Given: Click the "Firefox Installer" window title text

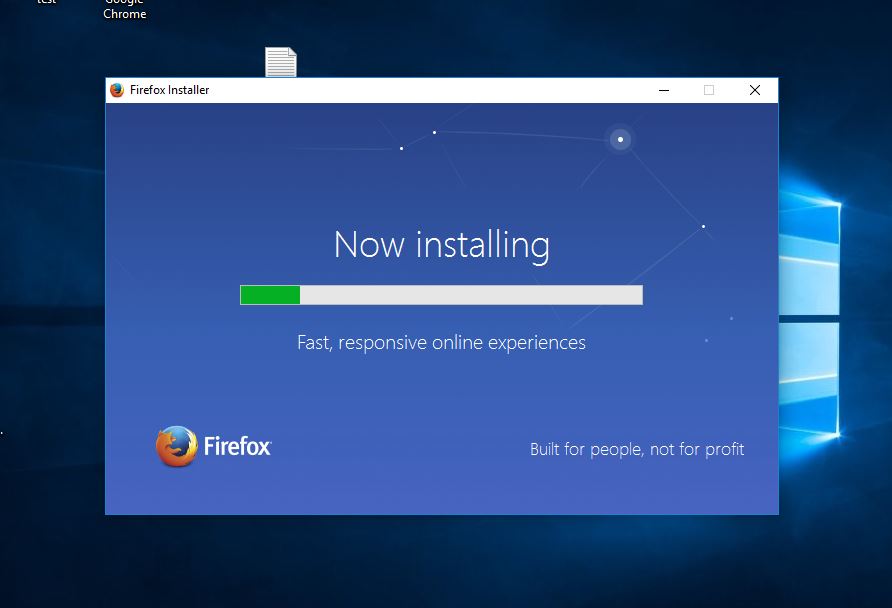Looking at the screenshot, I should point(170,90).
